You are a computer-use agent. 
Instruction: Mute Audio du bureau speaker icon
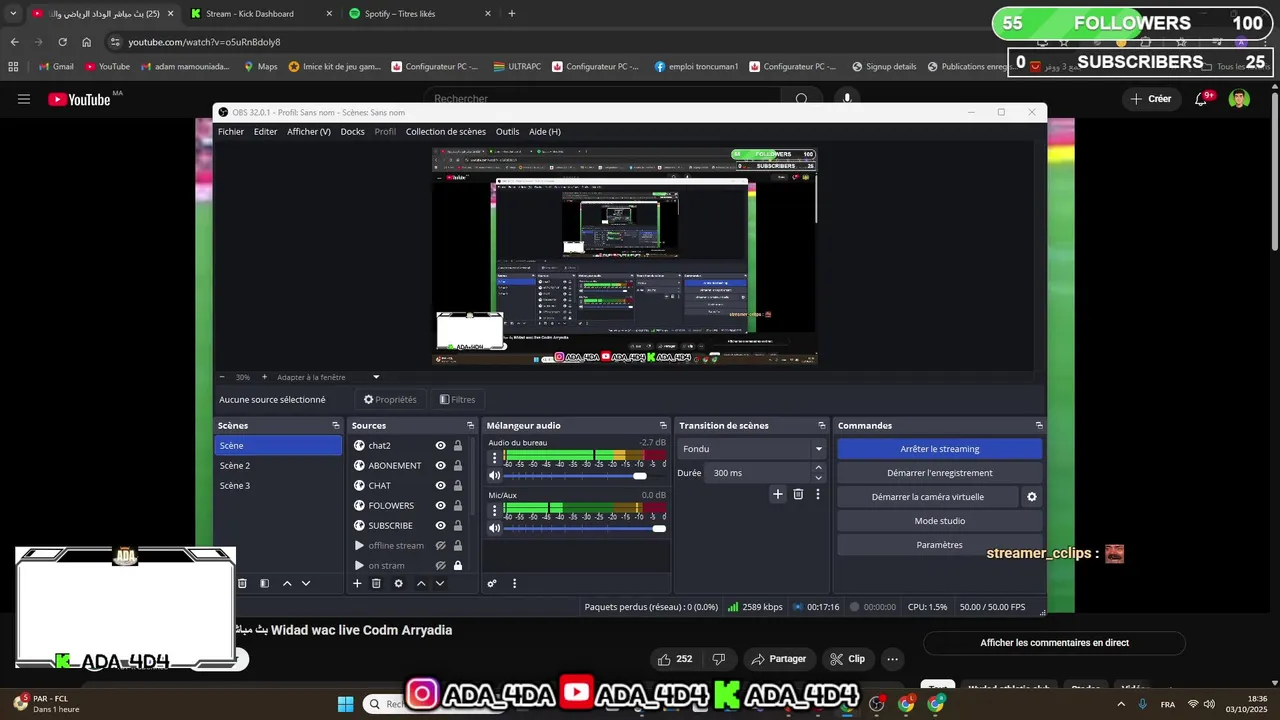point(494,476)
